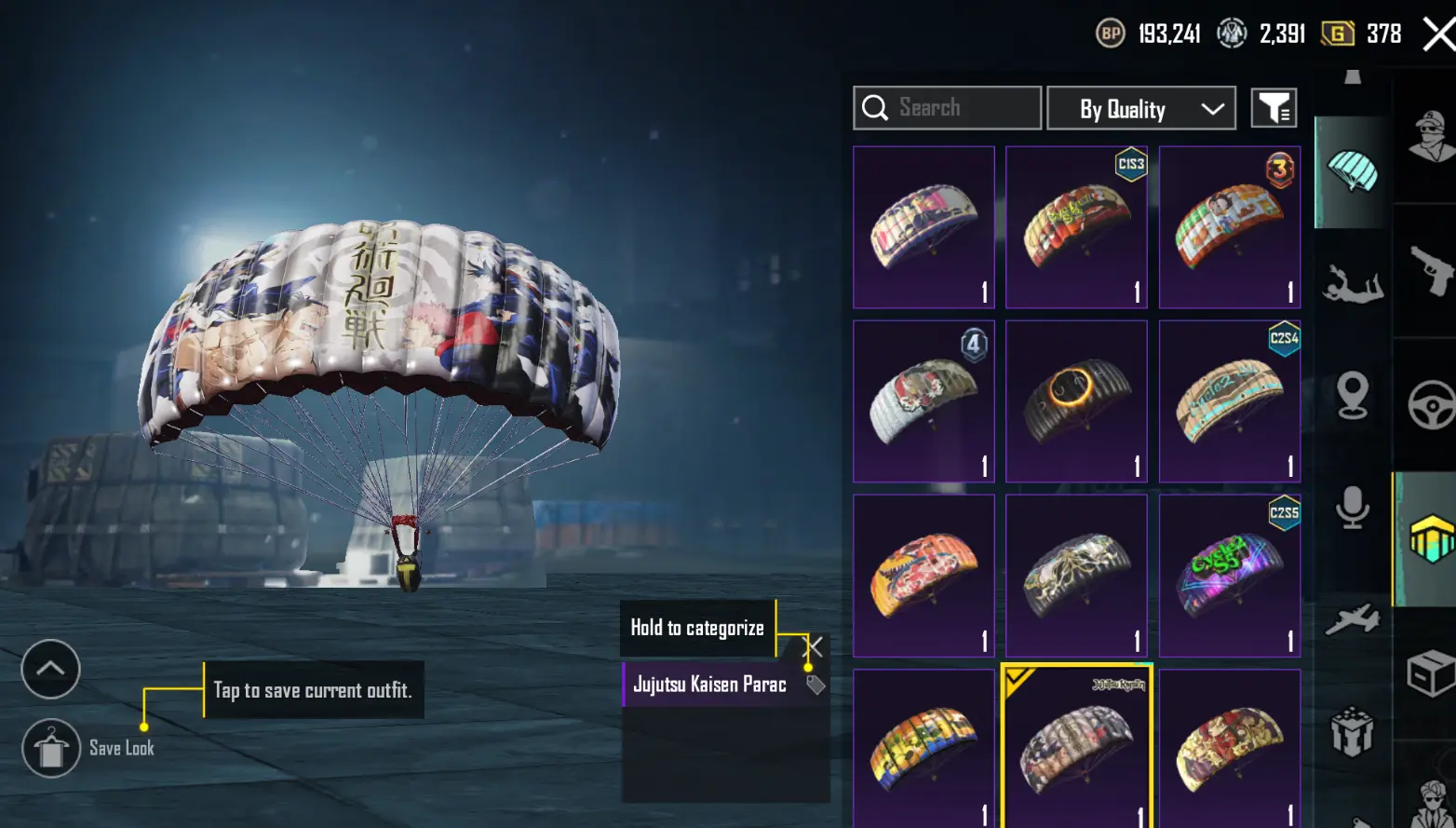The height and width of the screenshot is (828, 1456).
Task: Open the airplane skins category
Action: [x=1353, y=618]
